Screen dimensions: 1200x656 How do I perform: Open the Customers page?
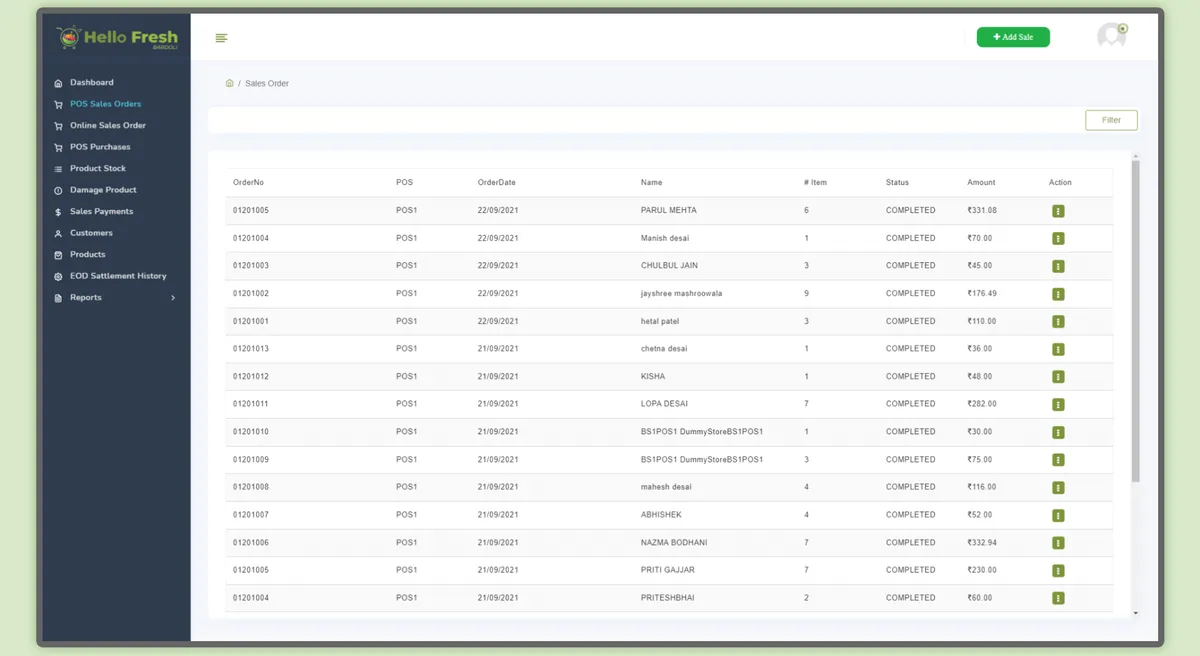pos(91,233)
